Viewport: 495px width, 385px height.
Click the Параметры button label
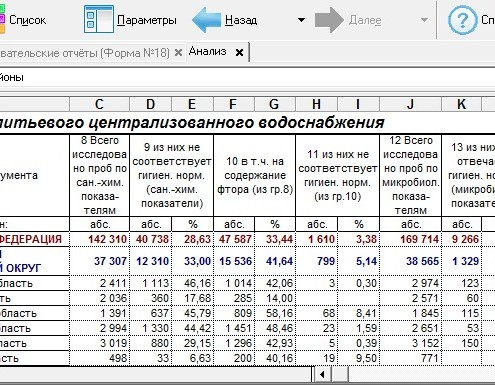(147, 20)
